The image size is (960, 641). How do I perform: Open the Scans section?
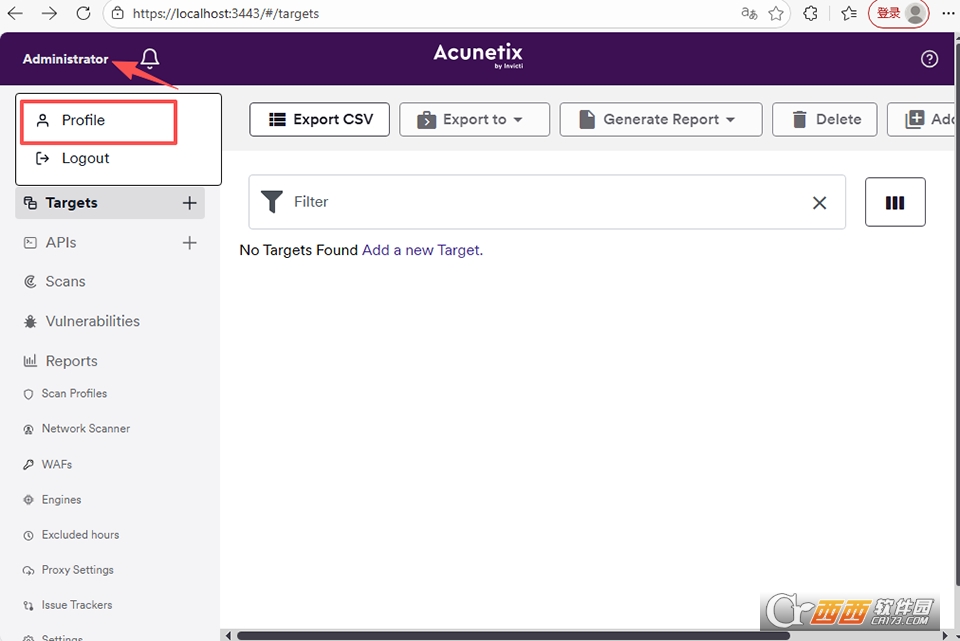pos(65,282)
